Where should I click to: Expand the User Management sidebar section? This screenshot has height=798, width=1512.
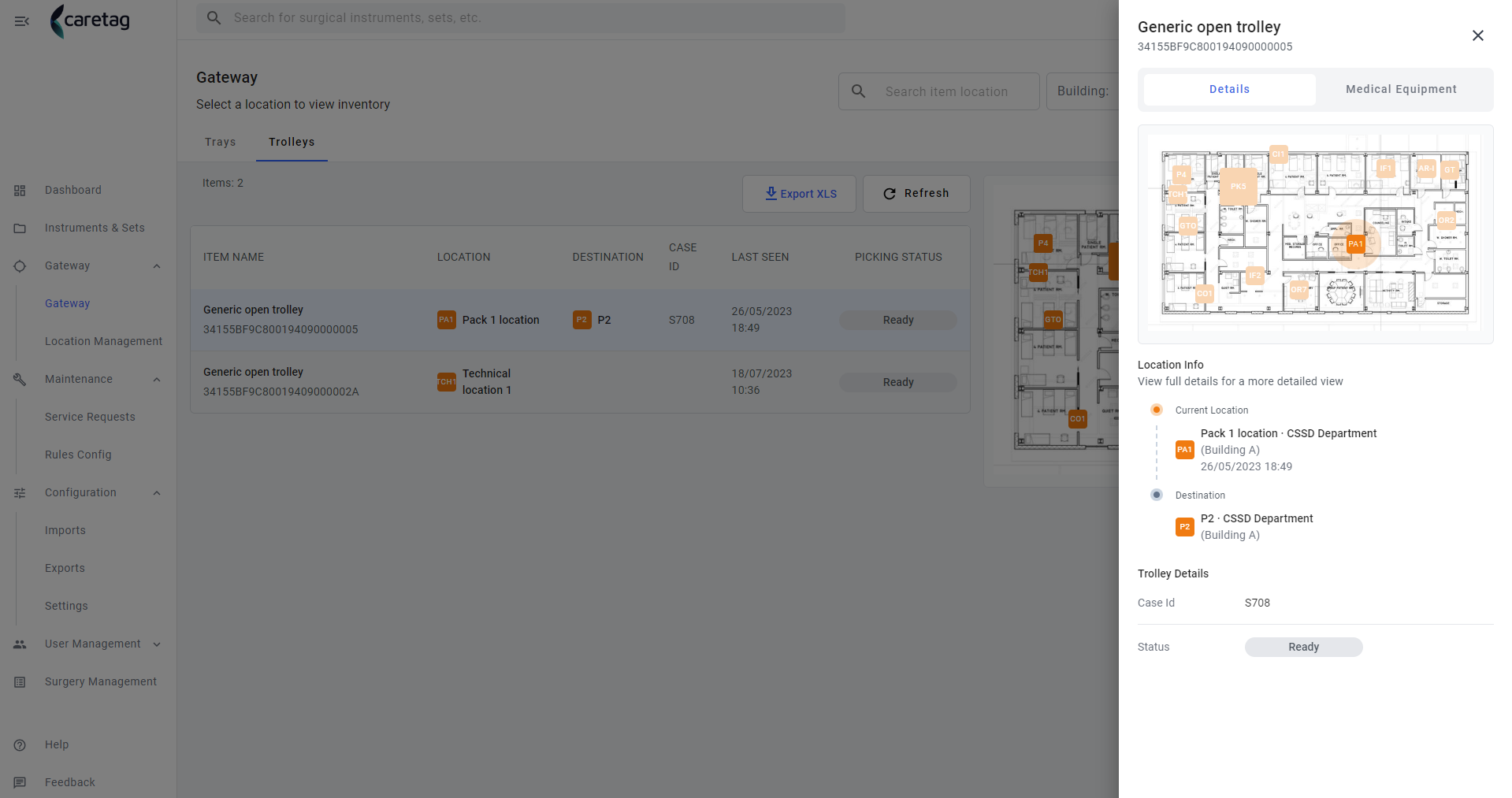click(x=157, y=644)
